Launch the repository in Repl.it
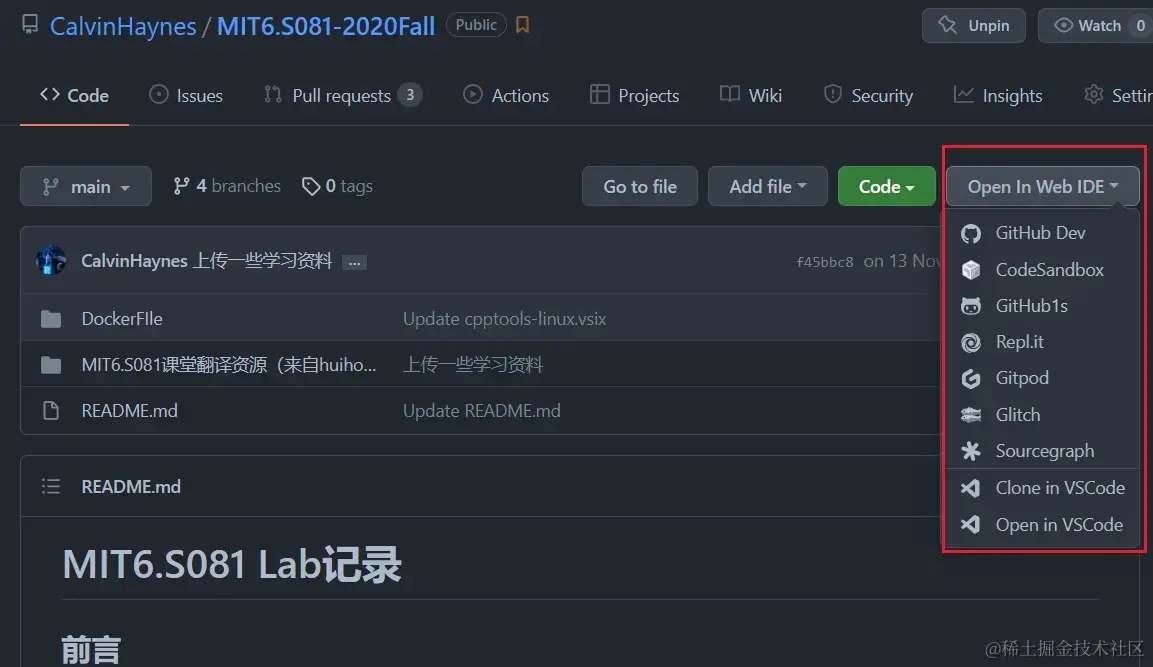Image resolution: width=1153 pixels, height=667 pixels. (1041, 342)
